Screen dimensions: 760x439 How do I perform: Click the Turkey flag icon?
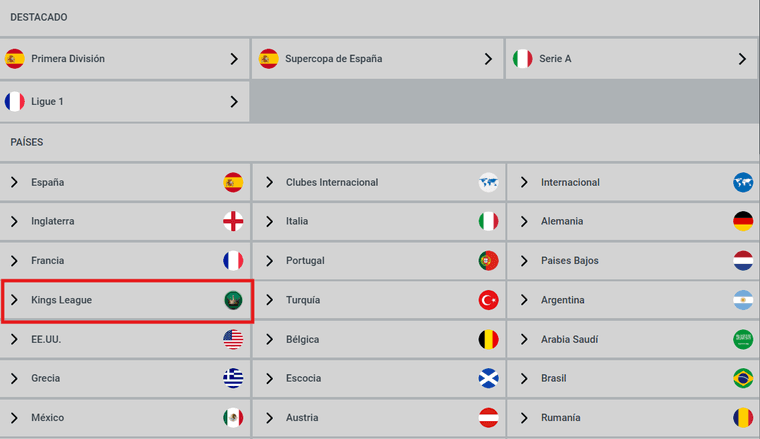(x=488, y=300)
